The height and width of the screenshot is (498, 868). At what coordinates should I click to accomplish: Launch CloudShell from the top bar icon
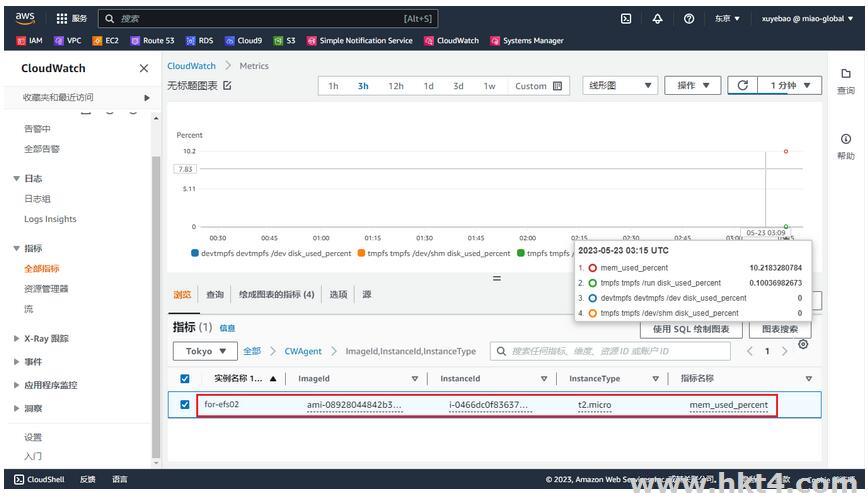coord(626,19)
